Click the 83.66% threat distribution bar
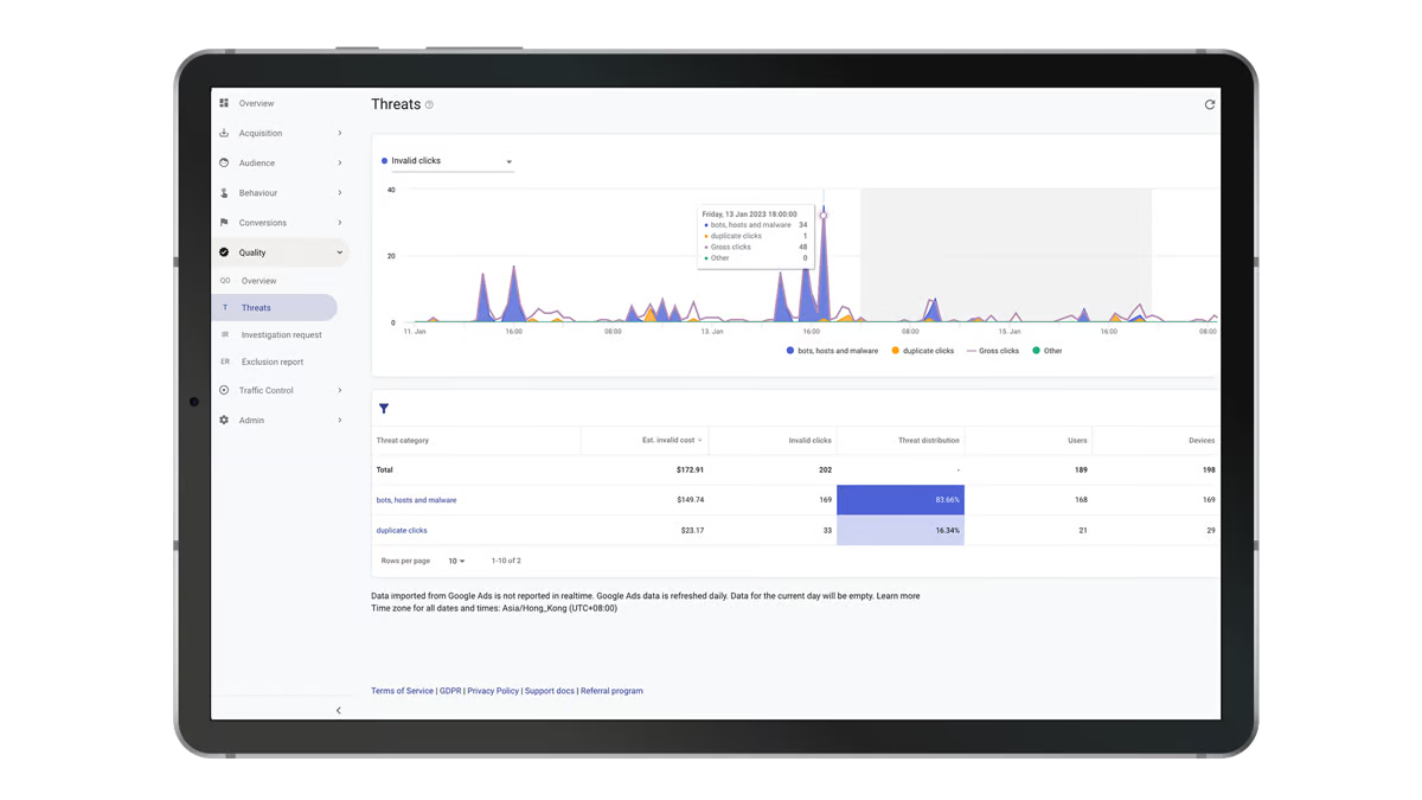Image resolution: width=1422 pixels, height=800 pixels. click(900, 500)
